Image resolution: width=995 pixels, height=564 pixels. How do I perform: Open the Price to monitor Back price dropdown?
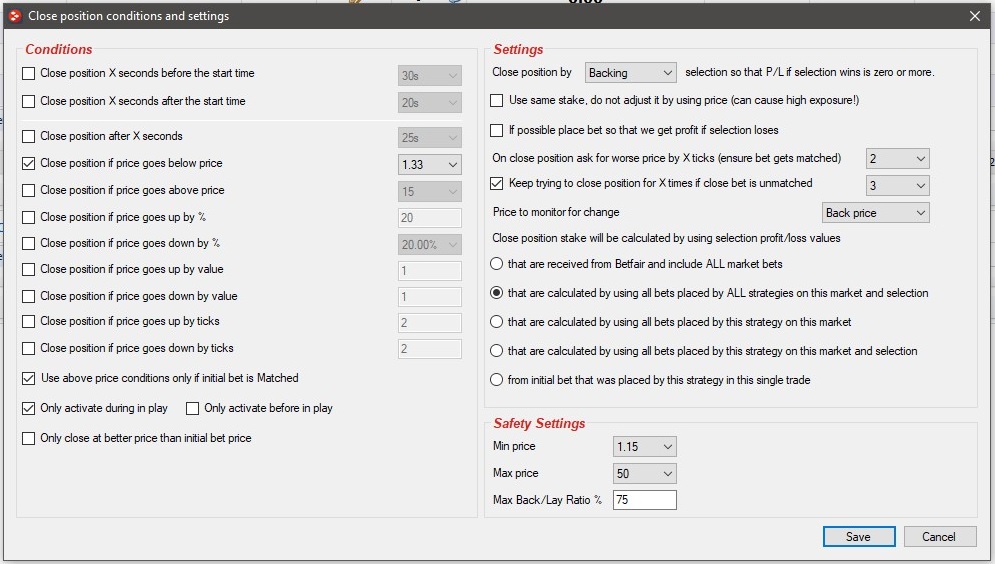[875, 213]
